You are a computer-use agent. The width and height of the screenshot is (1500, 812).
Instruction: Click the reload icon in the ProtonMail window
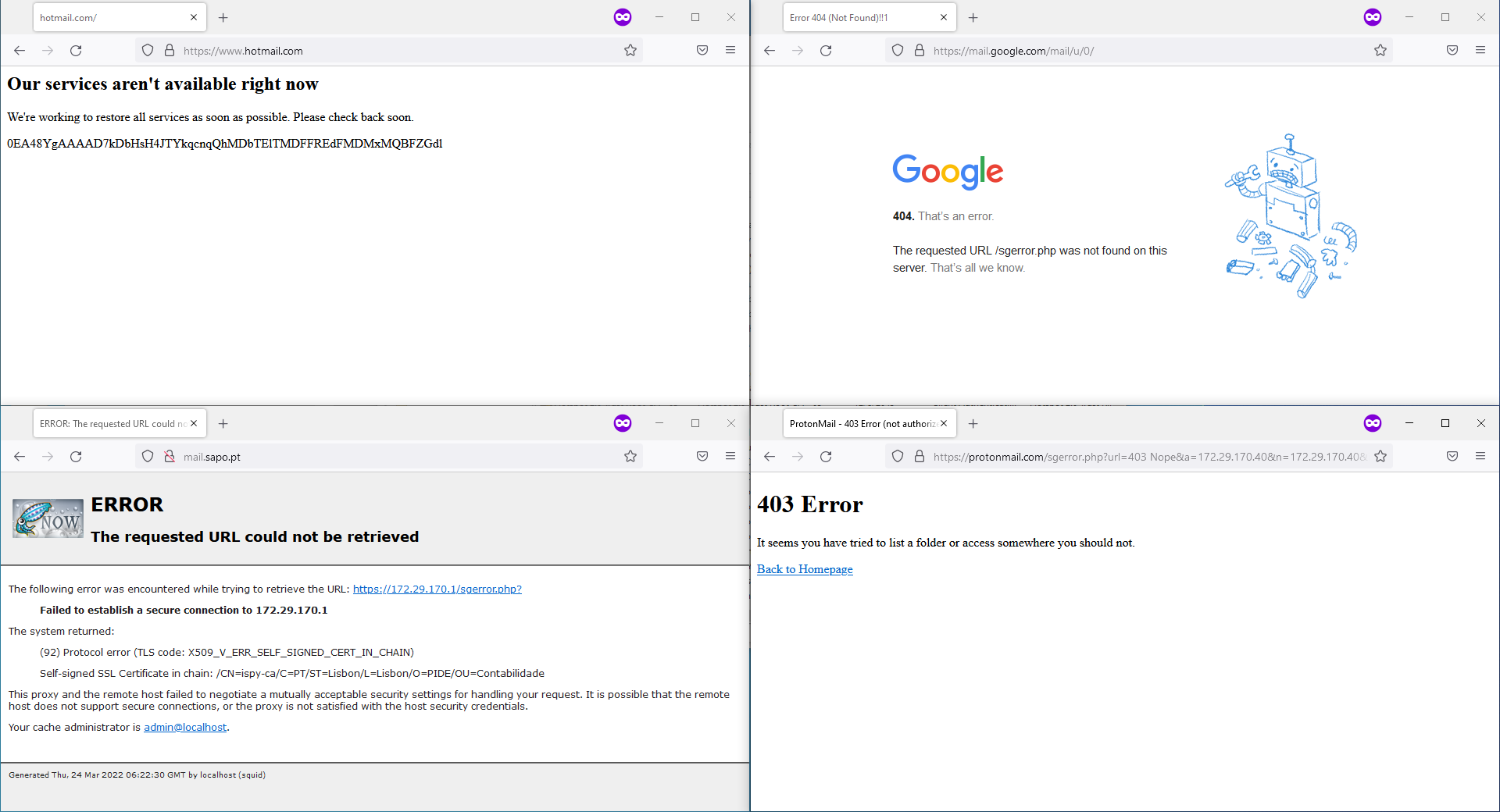coord(826,456)
